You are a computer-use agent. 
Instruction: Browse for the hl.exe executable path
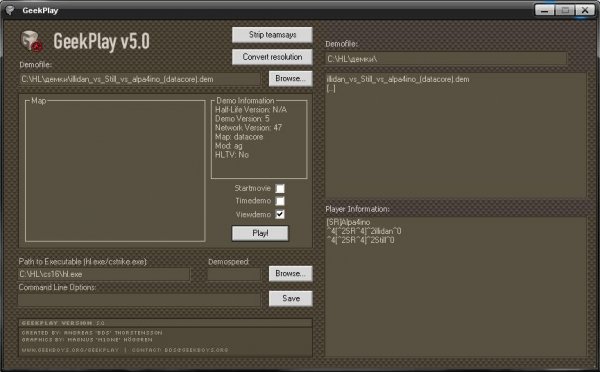click(x=290, y=274)
